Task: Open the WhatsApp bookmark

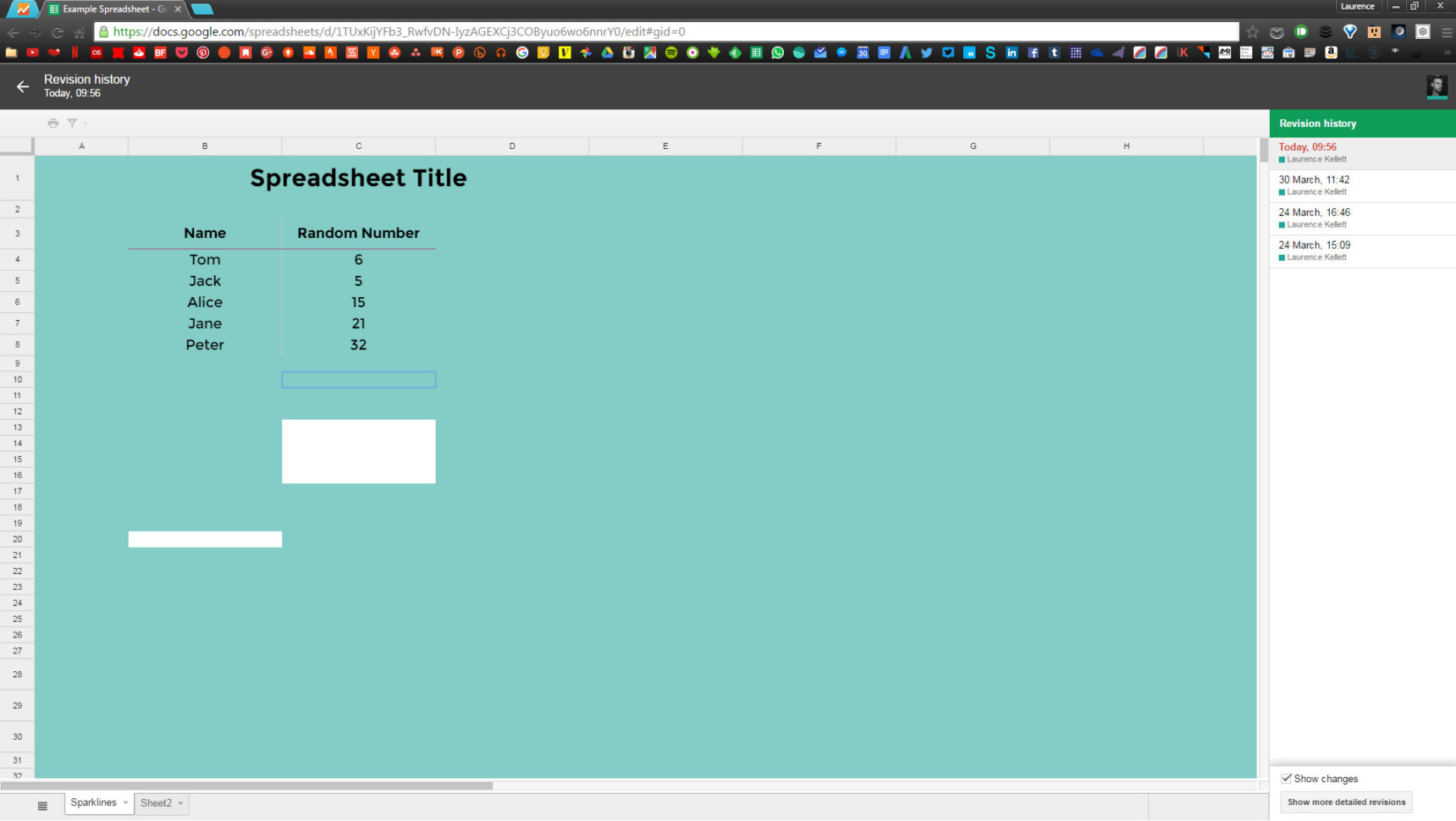Action: 777,52
